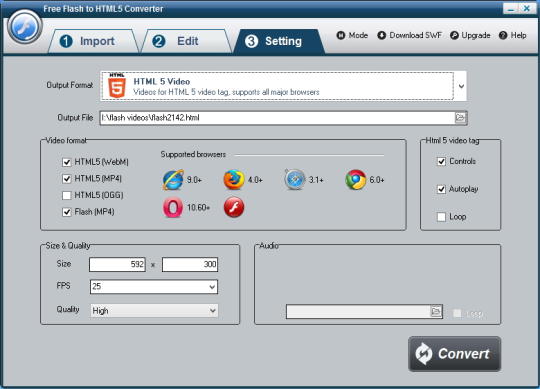This screenshot has height=389, width=540.
Task: Click the 'Output File' label
Action: coord(75,118)
